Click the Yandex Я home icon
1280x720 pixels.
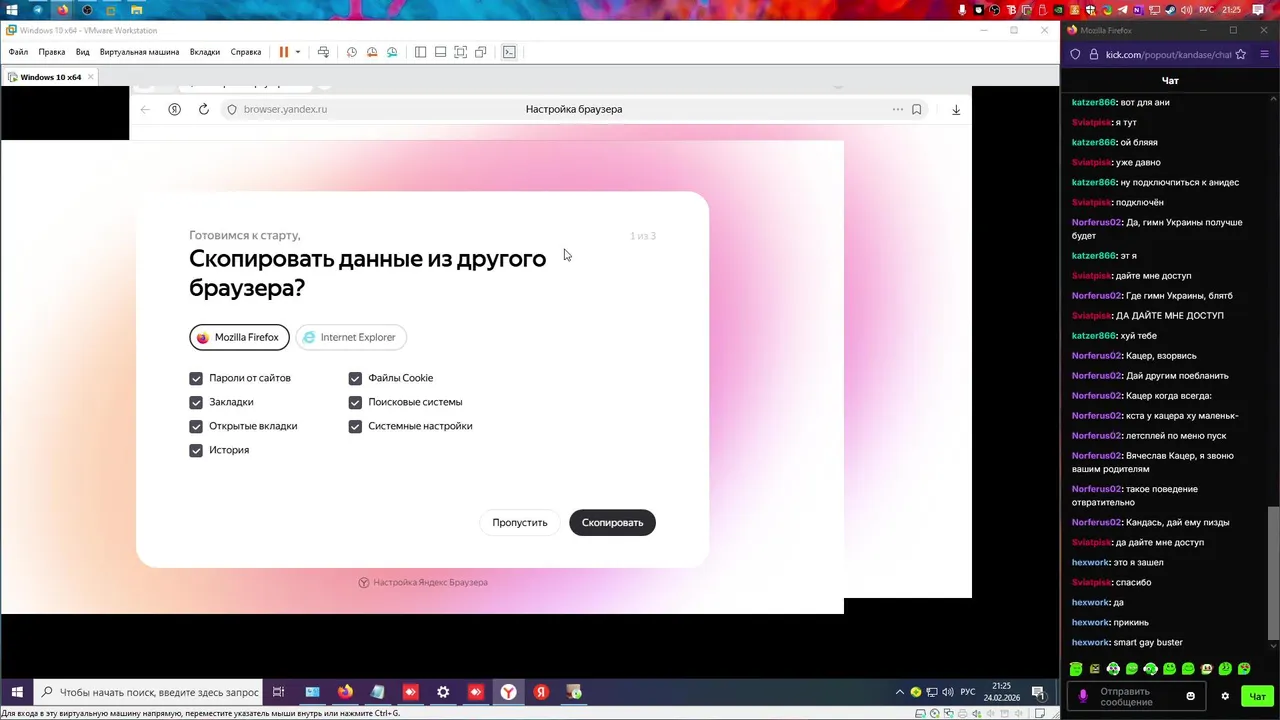pyautogui.click(x=174, y=109)
